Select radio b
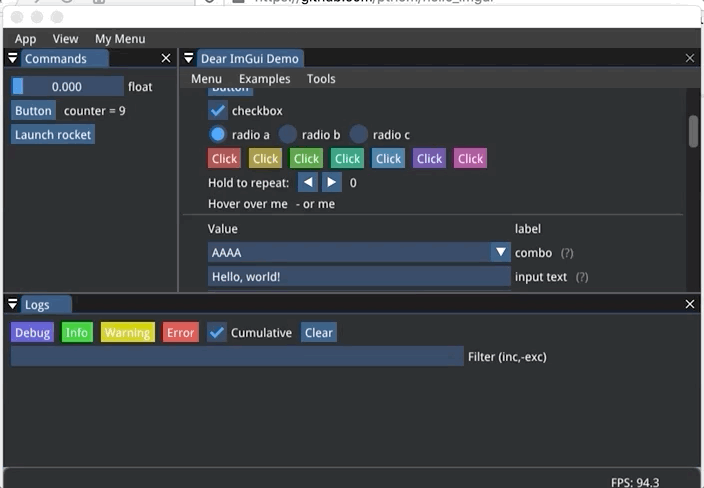The height and width of the screenshot is (488, 704). point(288,134)
